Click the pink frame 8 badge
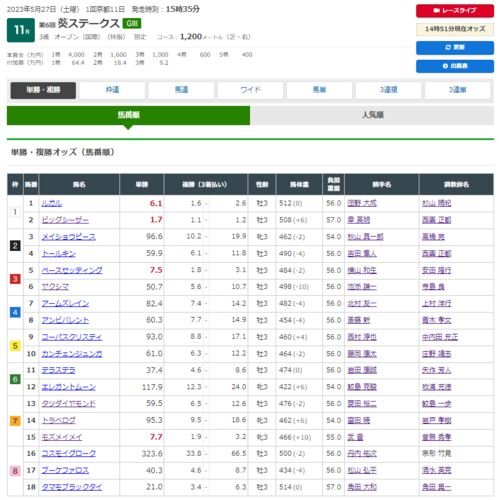499x500 pixels. coord(15,471)
